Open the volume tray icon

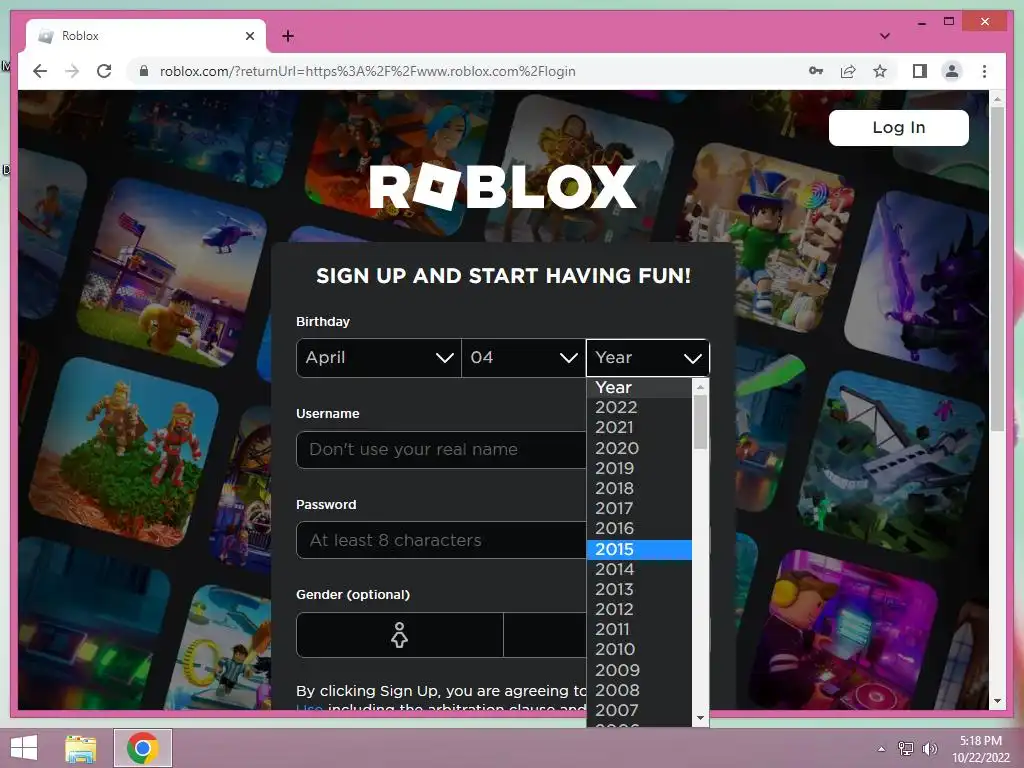pos(929,748)
